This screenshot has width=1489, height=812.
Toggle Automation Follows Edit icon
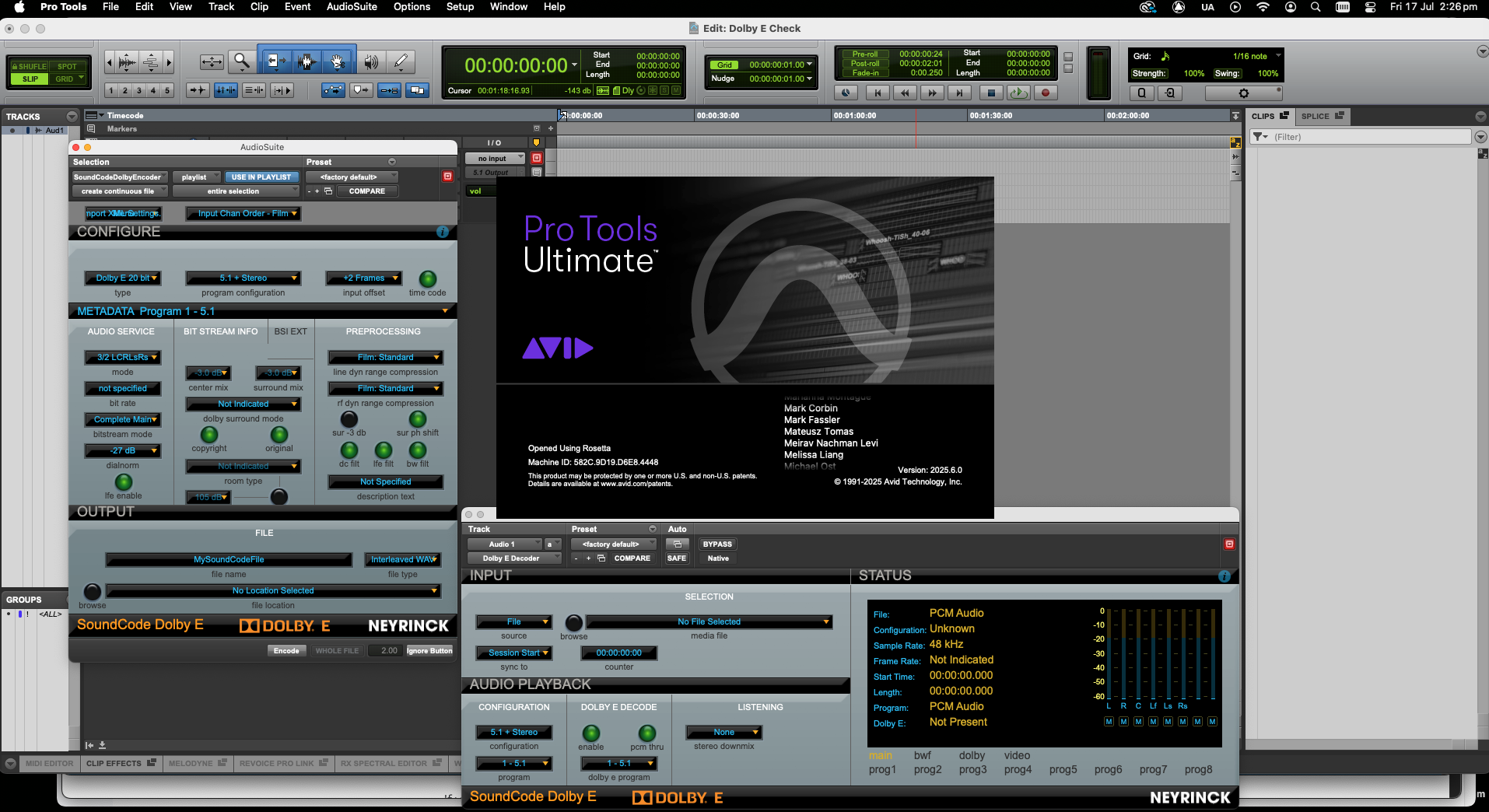[x=333, y=90]
